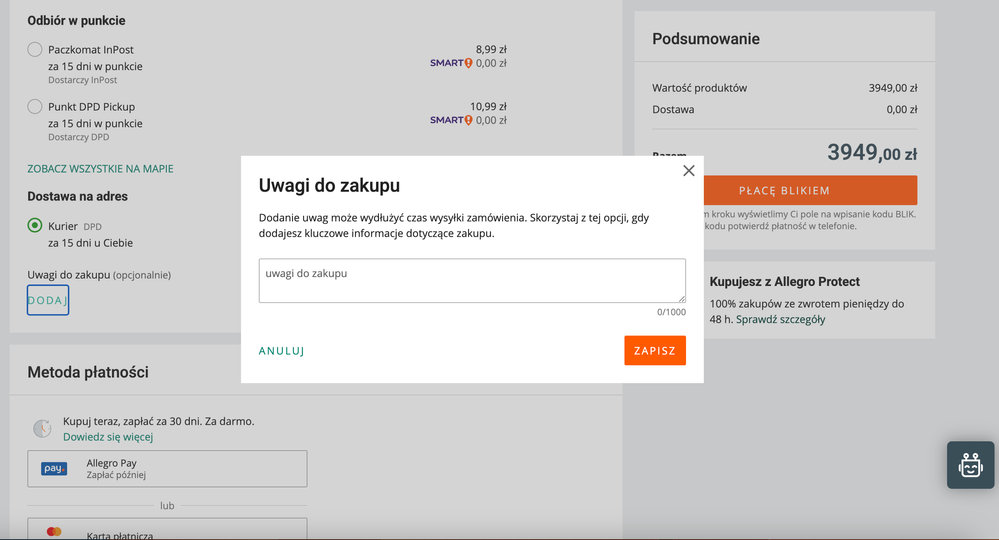Image resolution: width=999 pixels, height=540 pixels.
Task: Click the DODAJ notes button
Action: pyautogui.click(x=48, y=300)
